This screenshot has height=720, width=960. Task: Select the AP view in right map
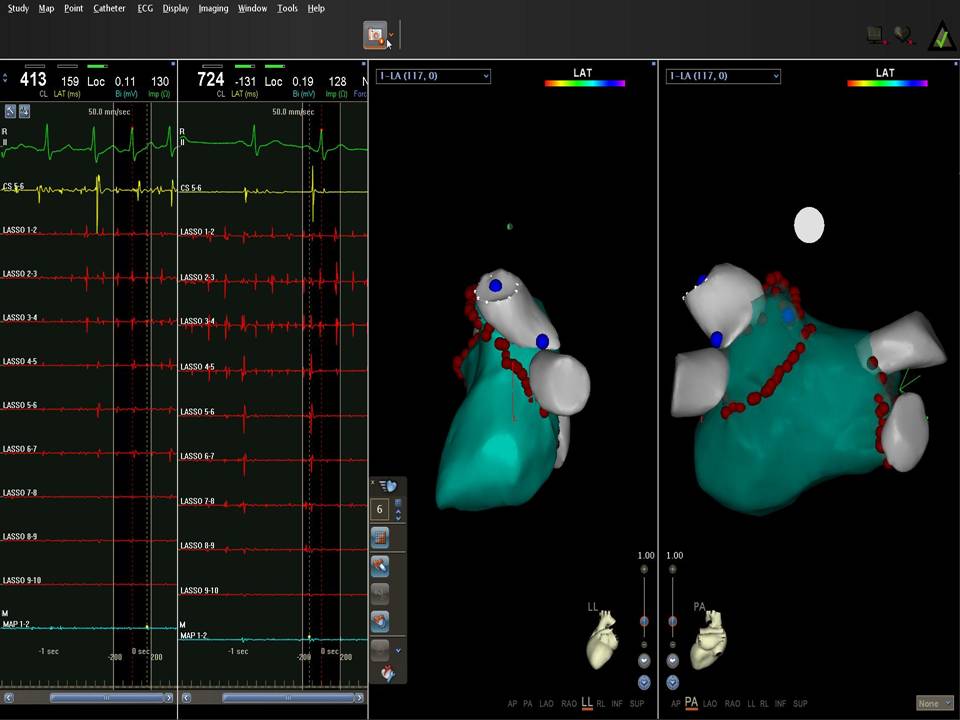point(675,704)
